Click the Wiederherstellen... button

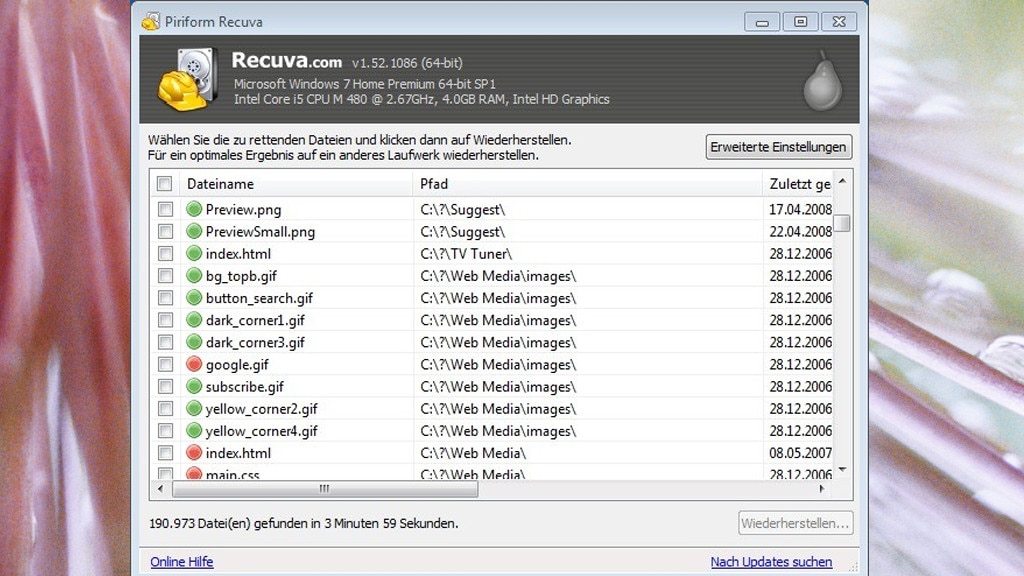point(795,523)
